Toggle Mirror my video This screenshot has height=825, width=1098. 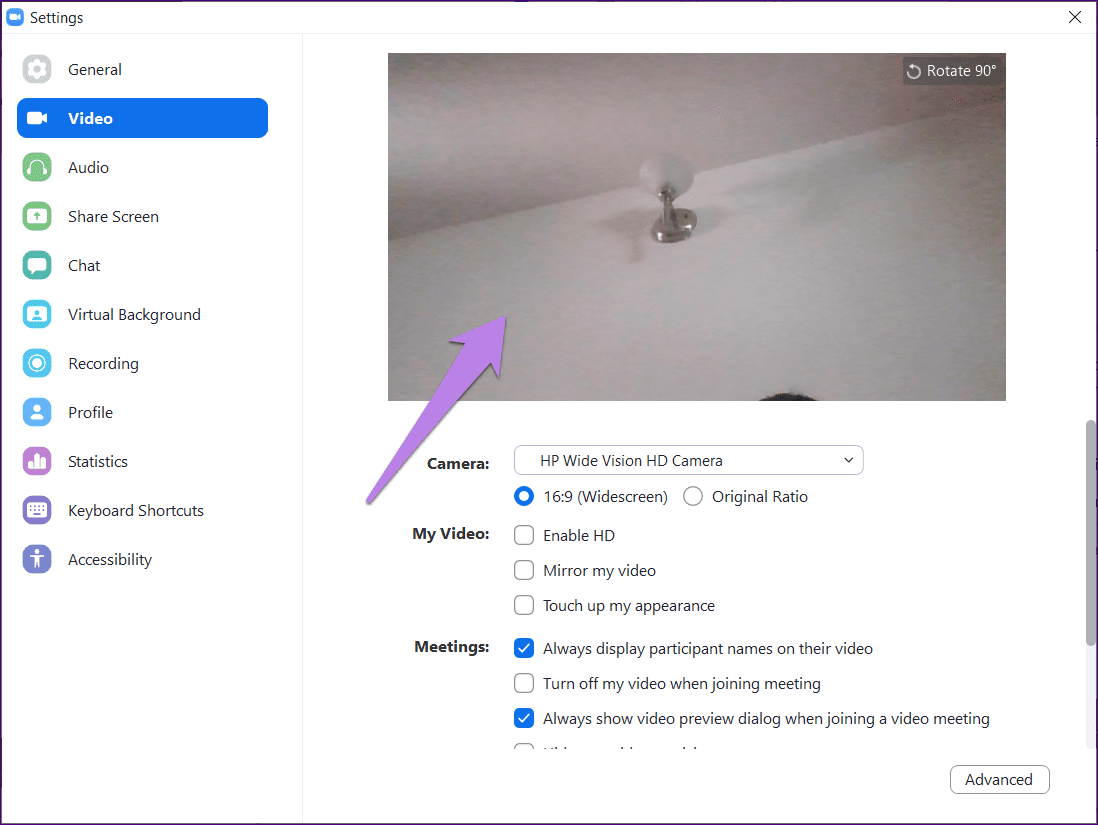point(524,571)
